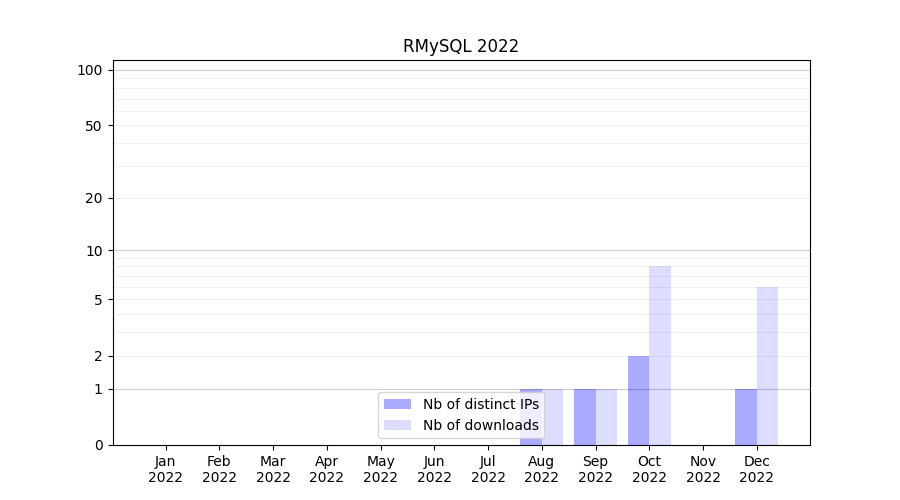Select the Nb of distinct IPs legend swatch
This screenshot has height=500, width=900.
click(397, 404)
